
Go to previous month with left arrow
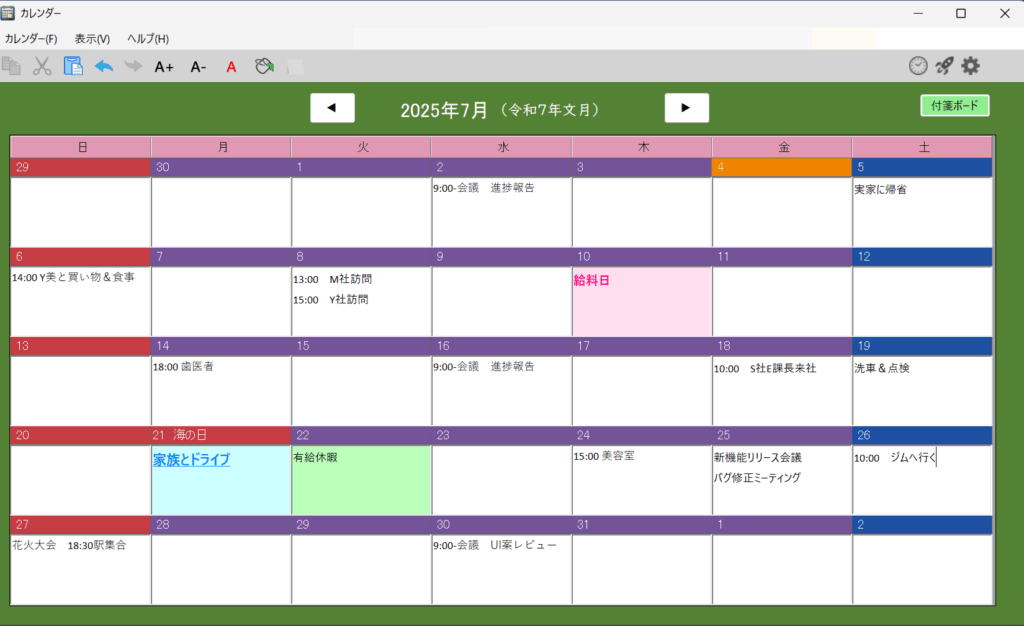(x=332, y=108)
